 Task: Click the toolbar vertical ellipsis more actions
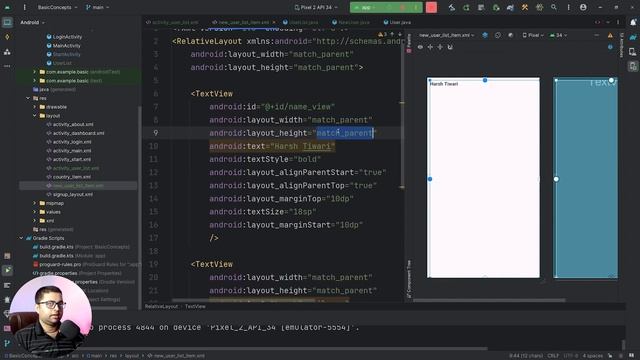(x=569, y=7)
